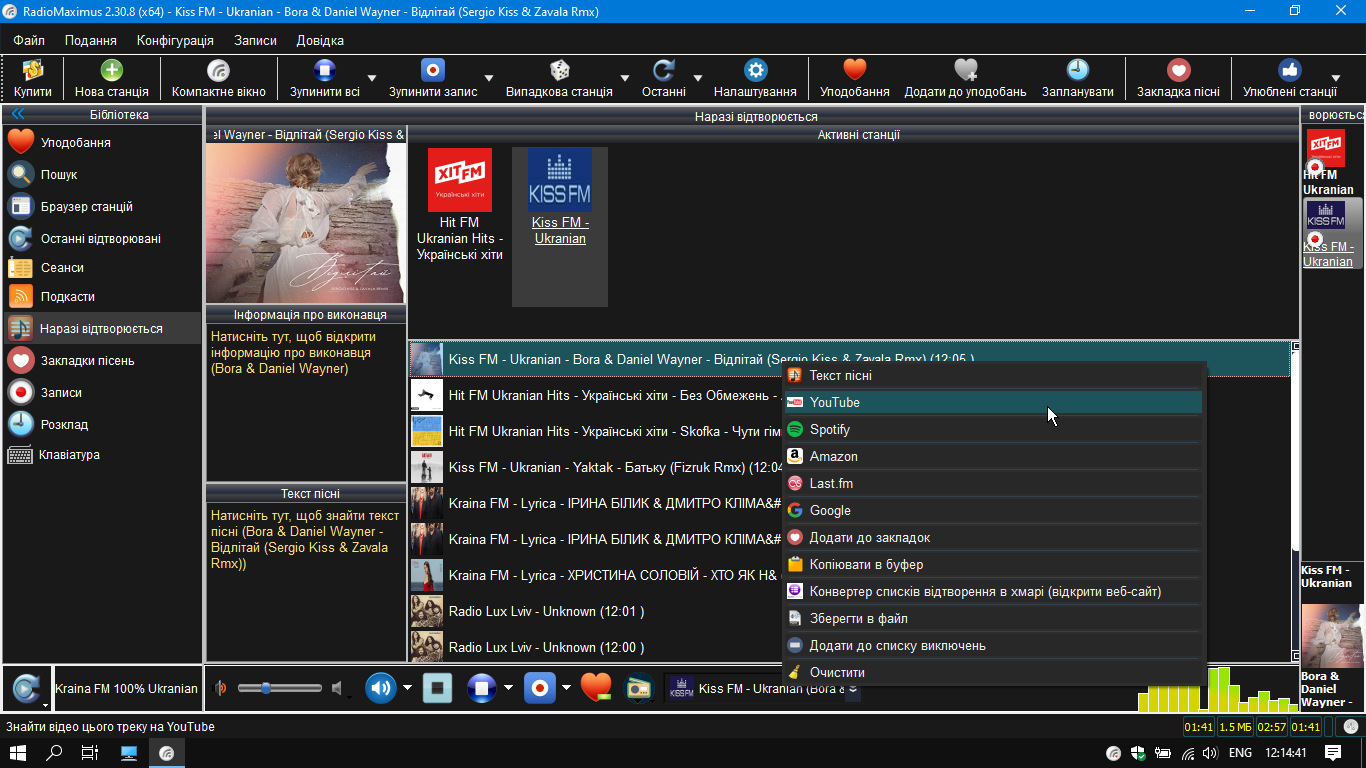
Task: Open the Подання menu
Action: pyautogui.click(x=91, y=41)
